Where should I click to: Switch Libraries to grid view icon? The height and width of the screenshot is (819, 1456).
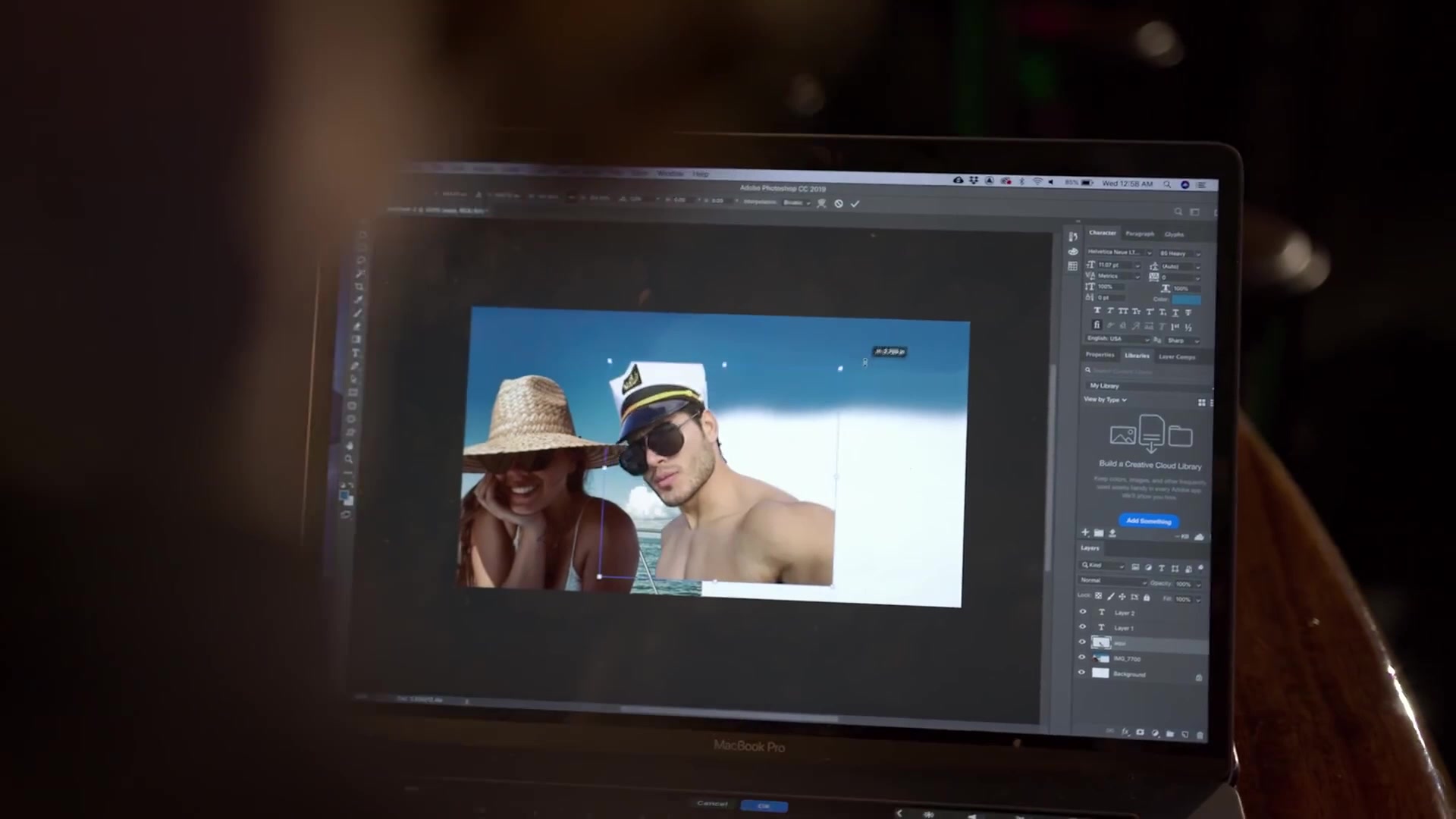tap(1201, 403)
